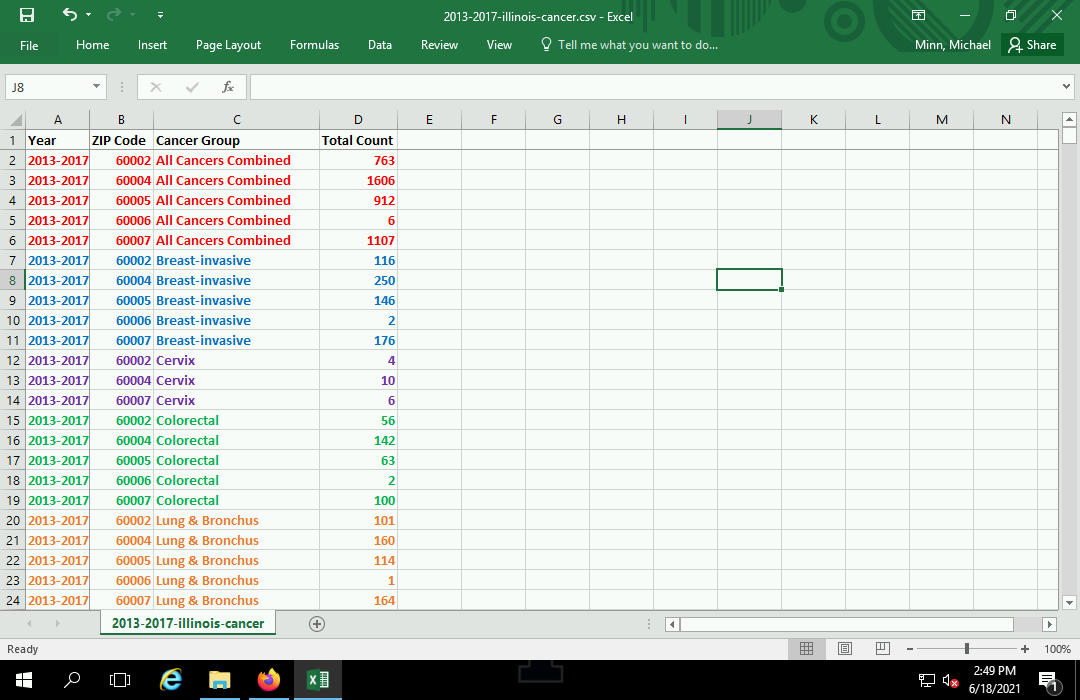Click the Undo arrow icon

tap(69, 15)
